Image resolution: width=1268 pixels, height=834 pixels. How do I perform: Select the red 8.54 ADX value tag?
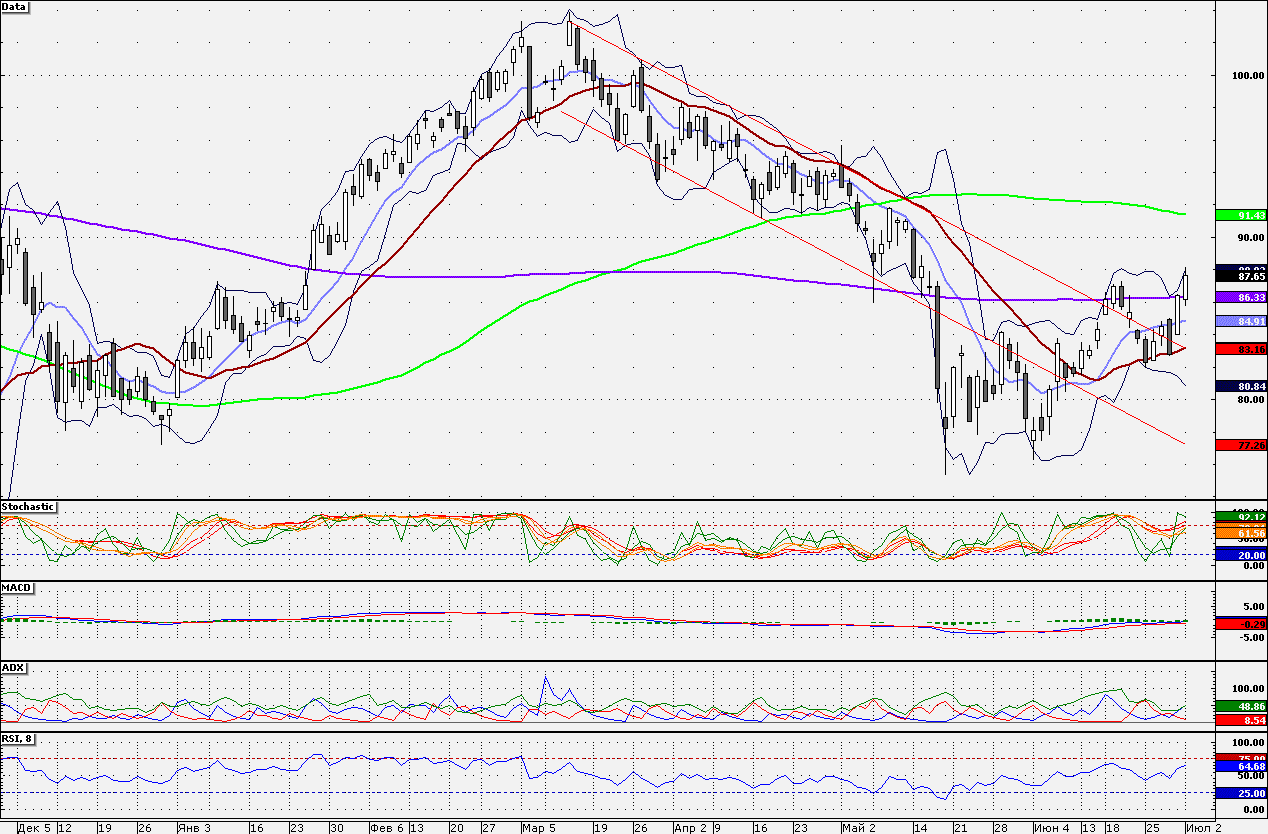pyautogui.click(x=1240, y=719)
